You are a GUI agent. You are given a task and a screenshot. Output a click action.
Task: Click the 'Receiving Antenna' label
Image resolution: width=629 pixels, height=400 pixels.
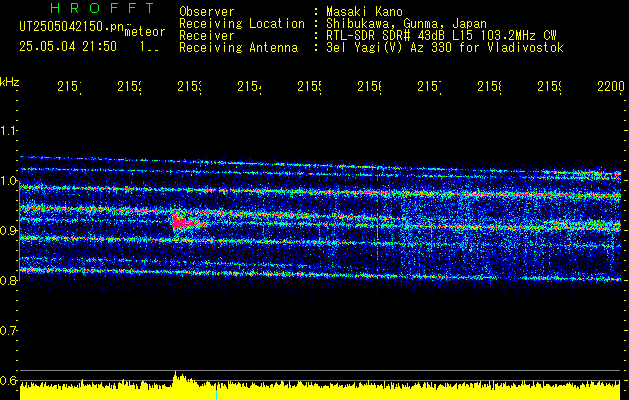238,48
